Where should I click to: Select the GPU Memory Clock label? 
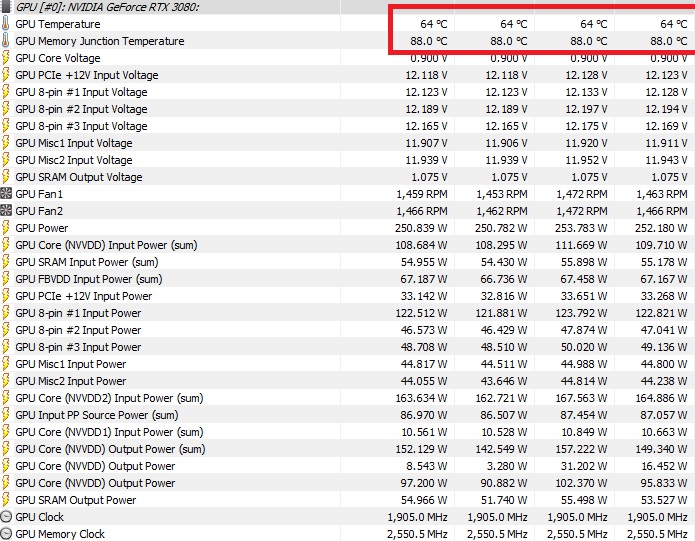[60, 534]
